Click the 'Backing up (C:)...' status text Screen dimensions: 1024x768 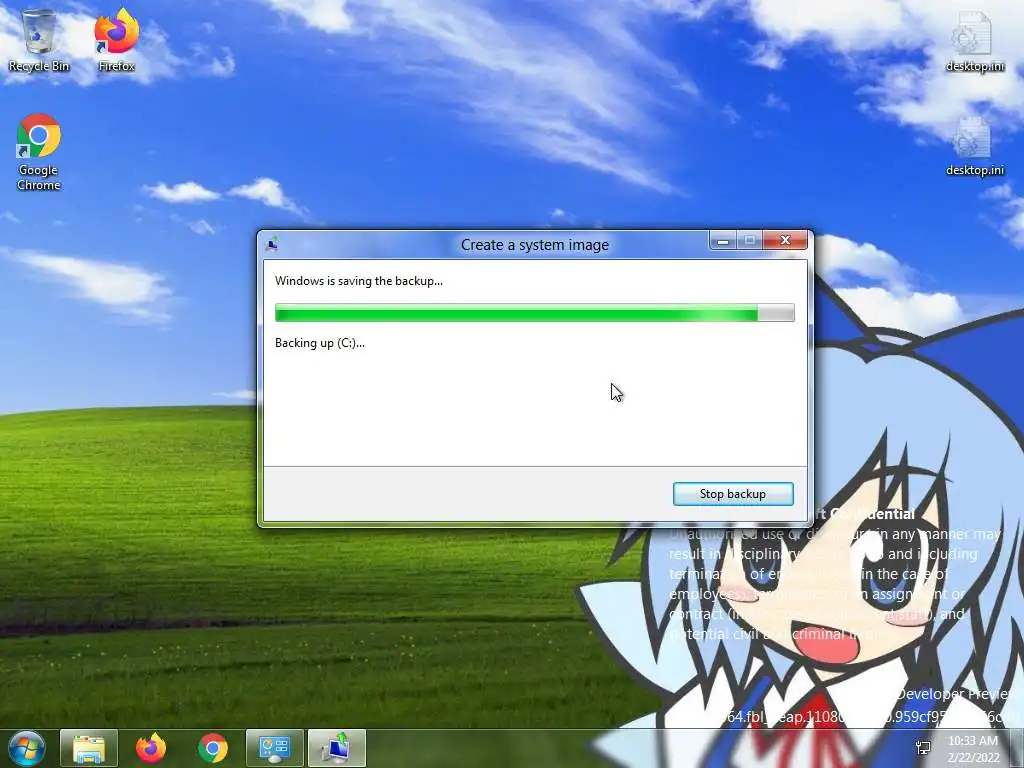point(320,343)
